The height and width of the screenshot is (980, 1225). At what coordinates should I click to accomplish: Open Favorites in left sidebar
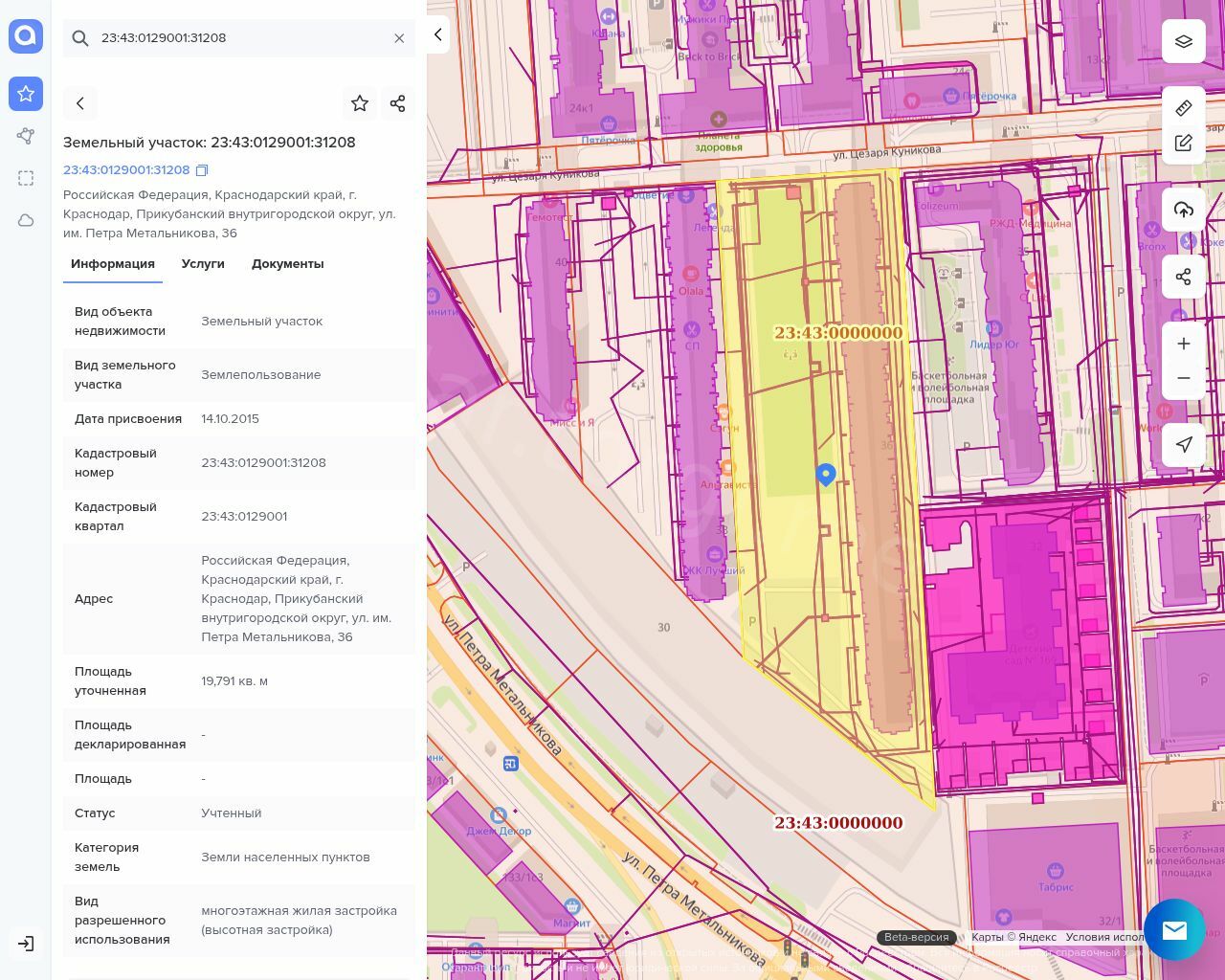(x=26, y=94)
